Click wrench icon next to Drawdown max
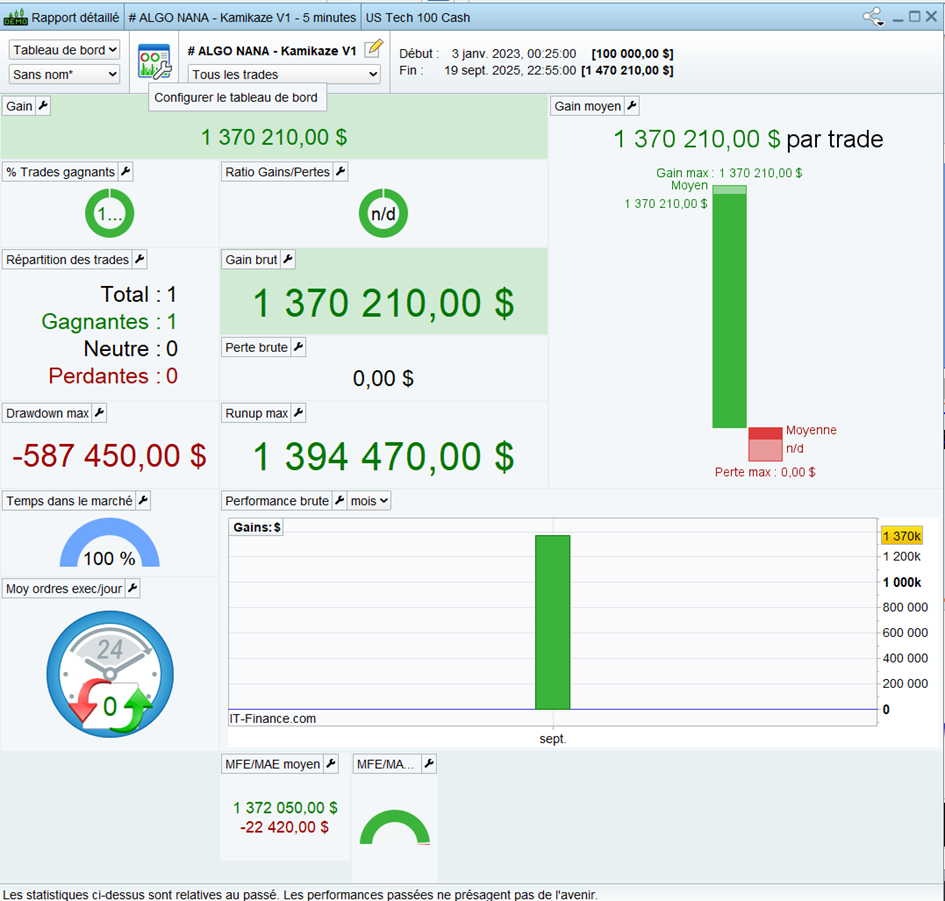This screenshot has width=945, height=901. click(99, 413)
